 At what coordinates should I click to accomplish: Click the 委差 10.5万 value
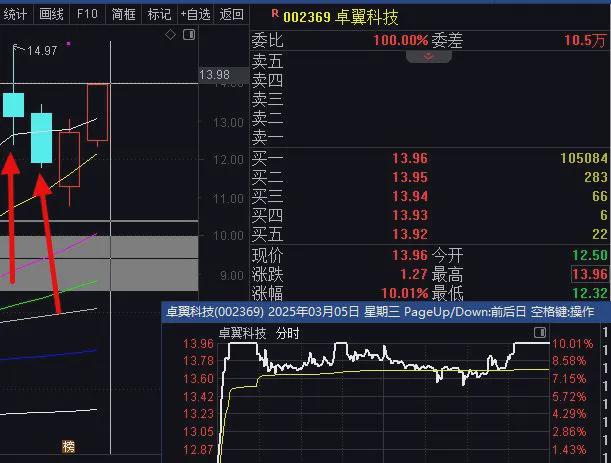(x=586, y=40)
